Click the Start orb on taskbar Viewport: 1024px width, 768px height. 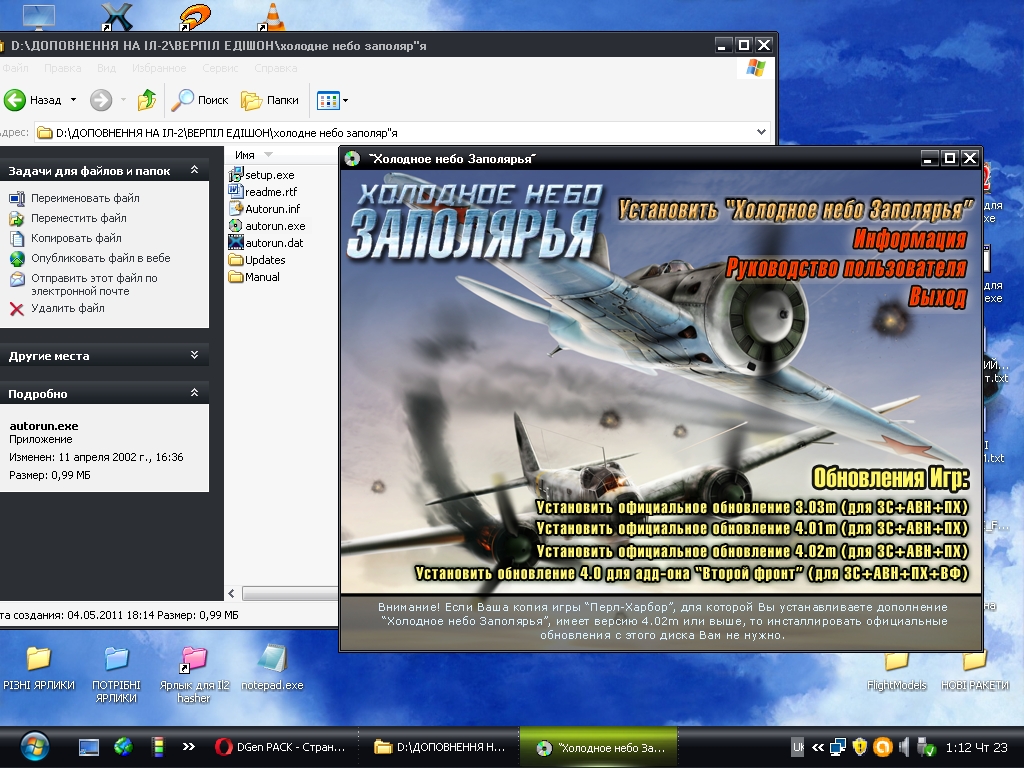coord(34,746)
